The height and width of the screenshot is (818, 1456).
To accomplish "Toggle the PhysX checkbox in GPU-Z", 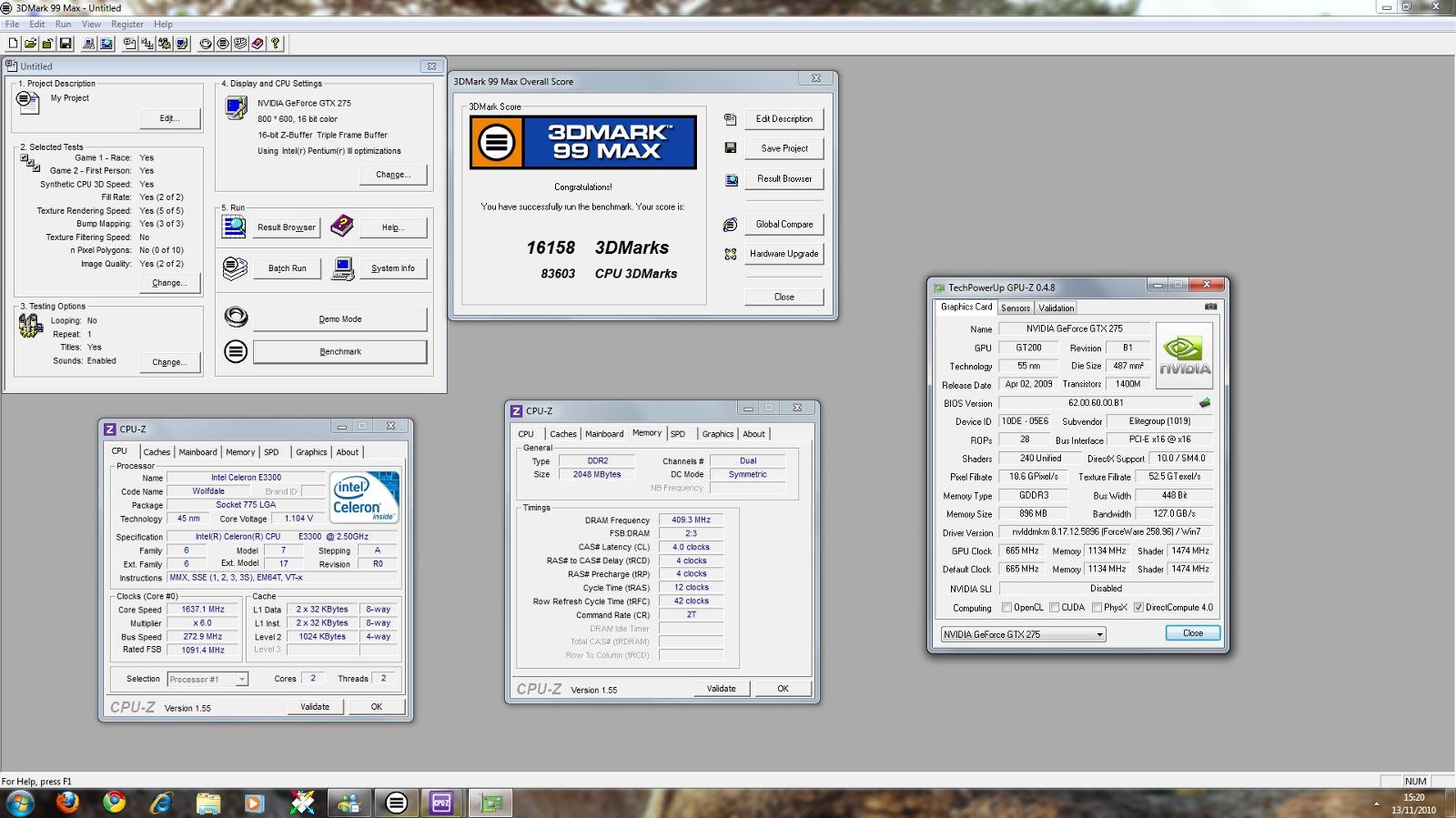I will click(x=1097, y=608).
